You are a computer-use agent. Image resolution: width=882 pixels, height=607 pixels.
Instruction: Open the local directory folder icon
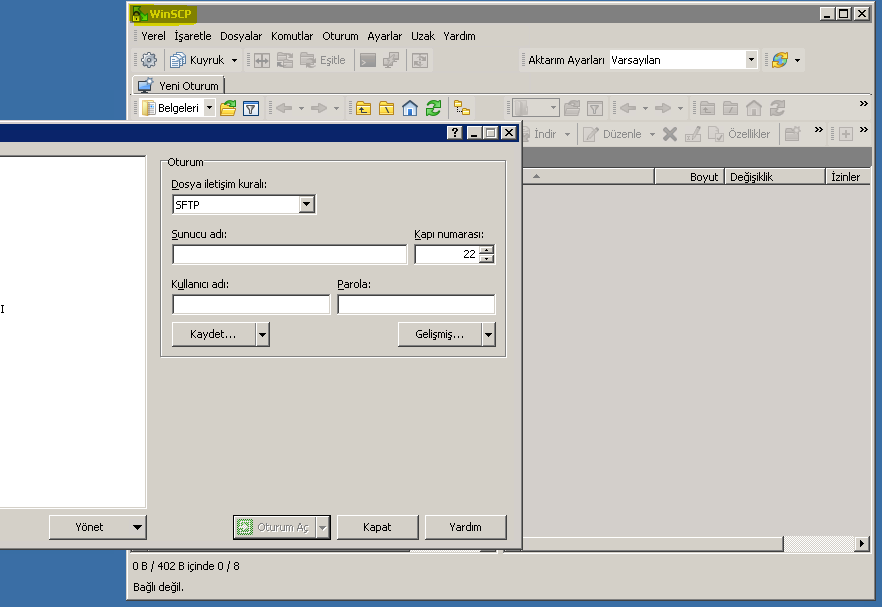click(x=228, y=108)
